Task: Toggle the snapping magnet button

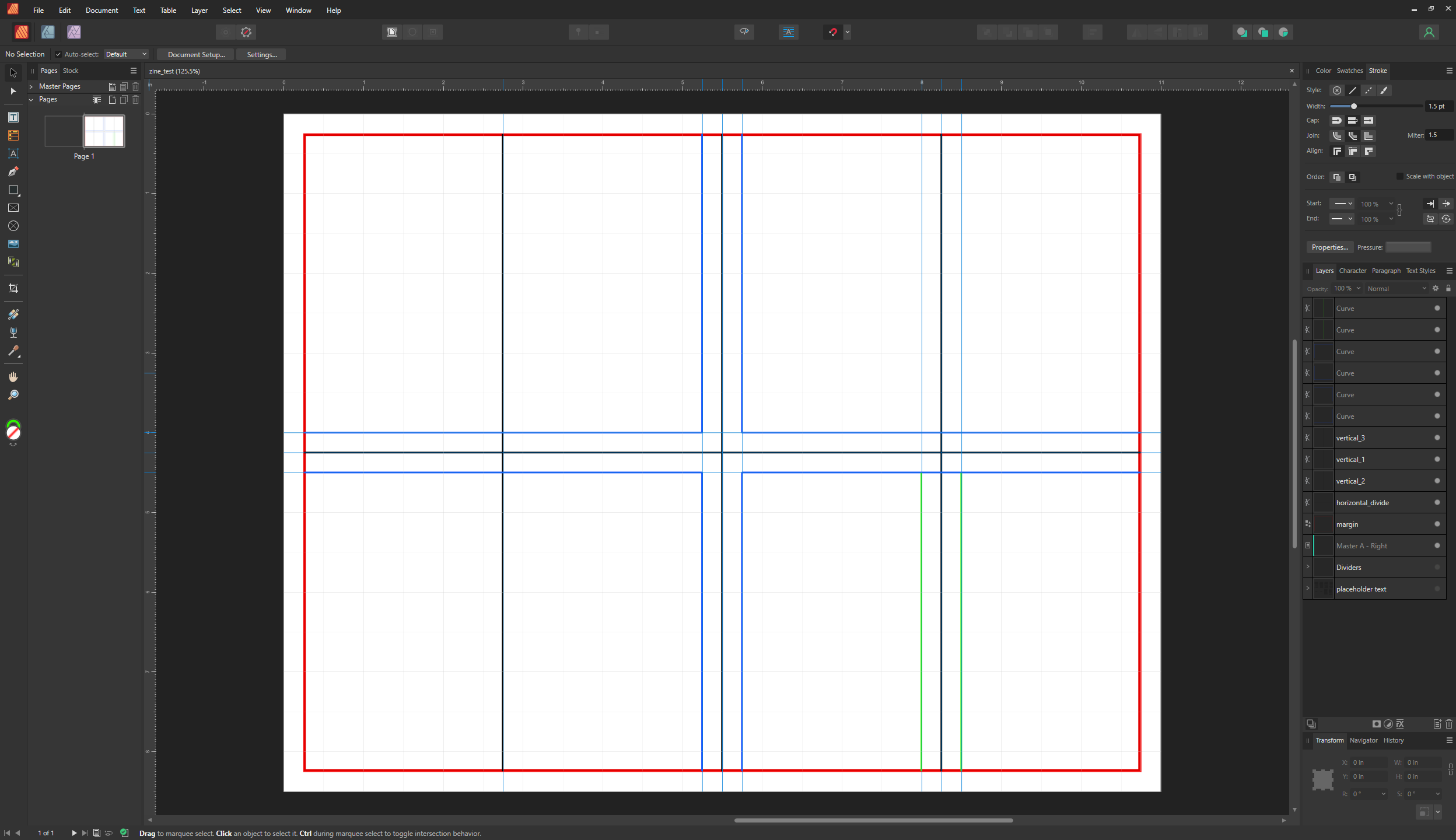Action: coord(833,32)
